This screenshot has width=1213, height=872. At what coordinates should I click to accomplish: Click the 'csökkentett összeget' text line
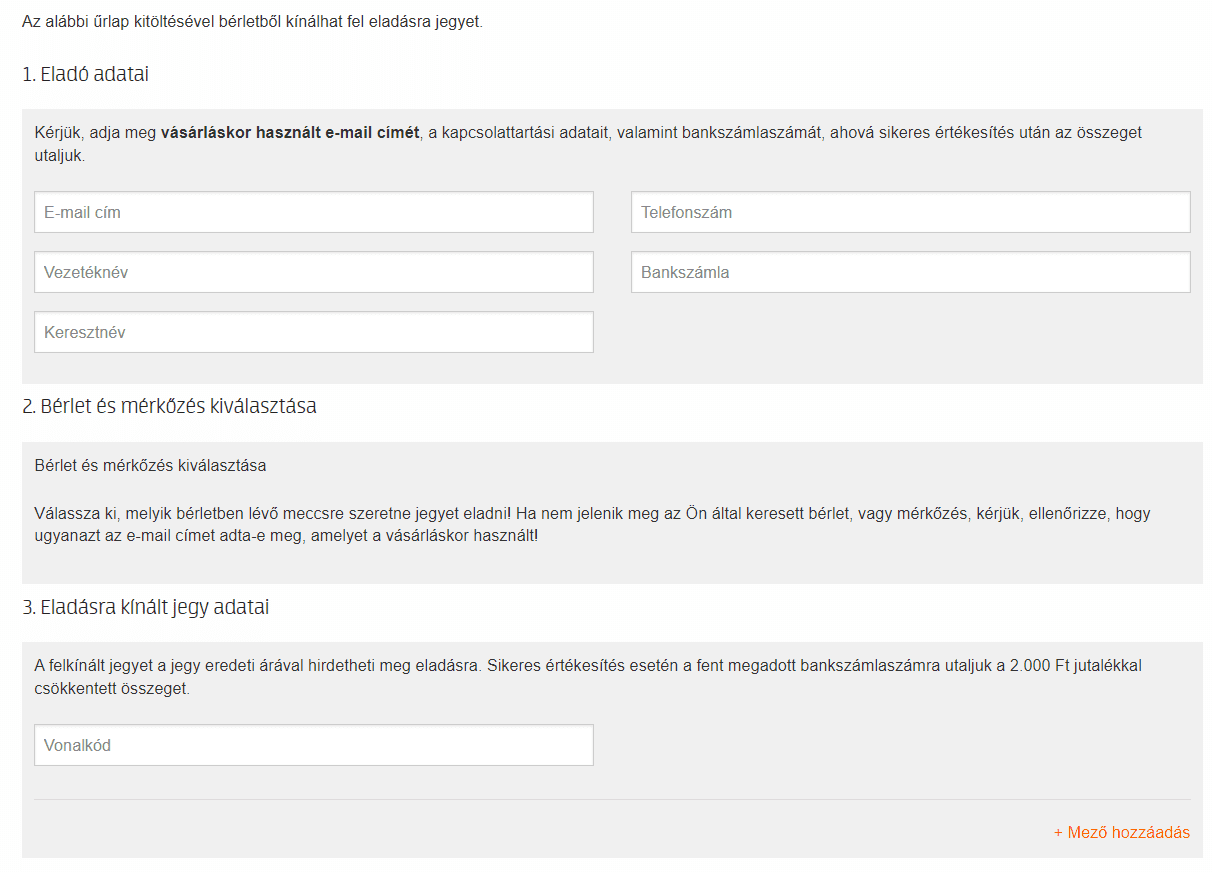pos(111,689)
